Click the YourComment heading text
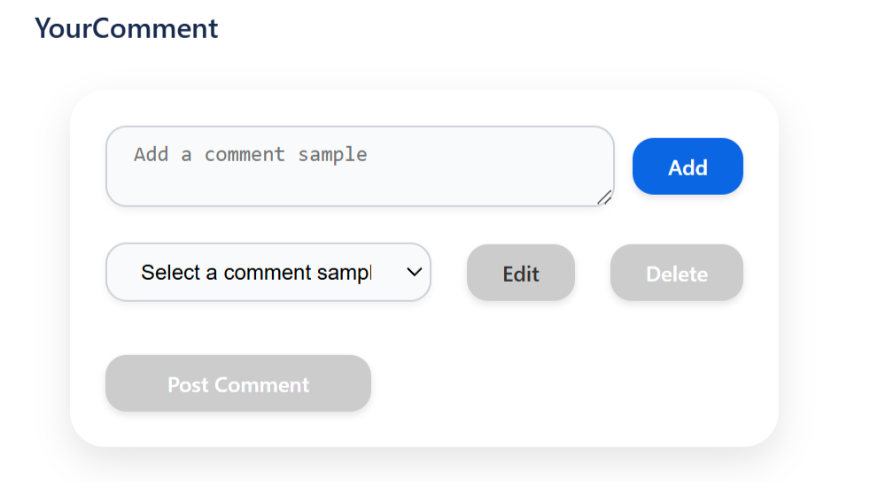870x495 pixels. (126, 28)
